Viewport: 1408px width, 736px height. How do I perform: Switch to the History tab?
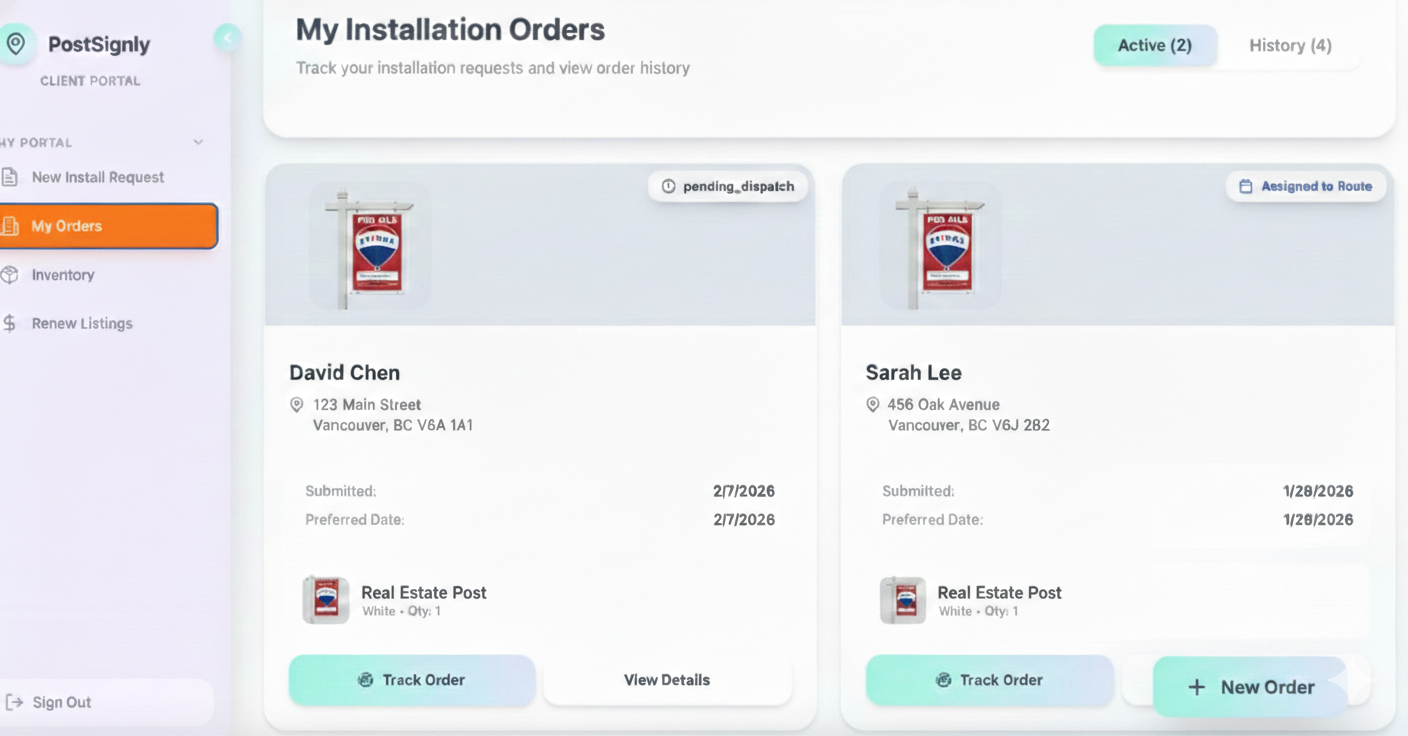(1290, 45)
